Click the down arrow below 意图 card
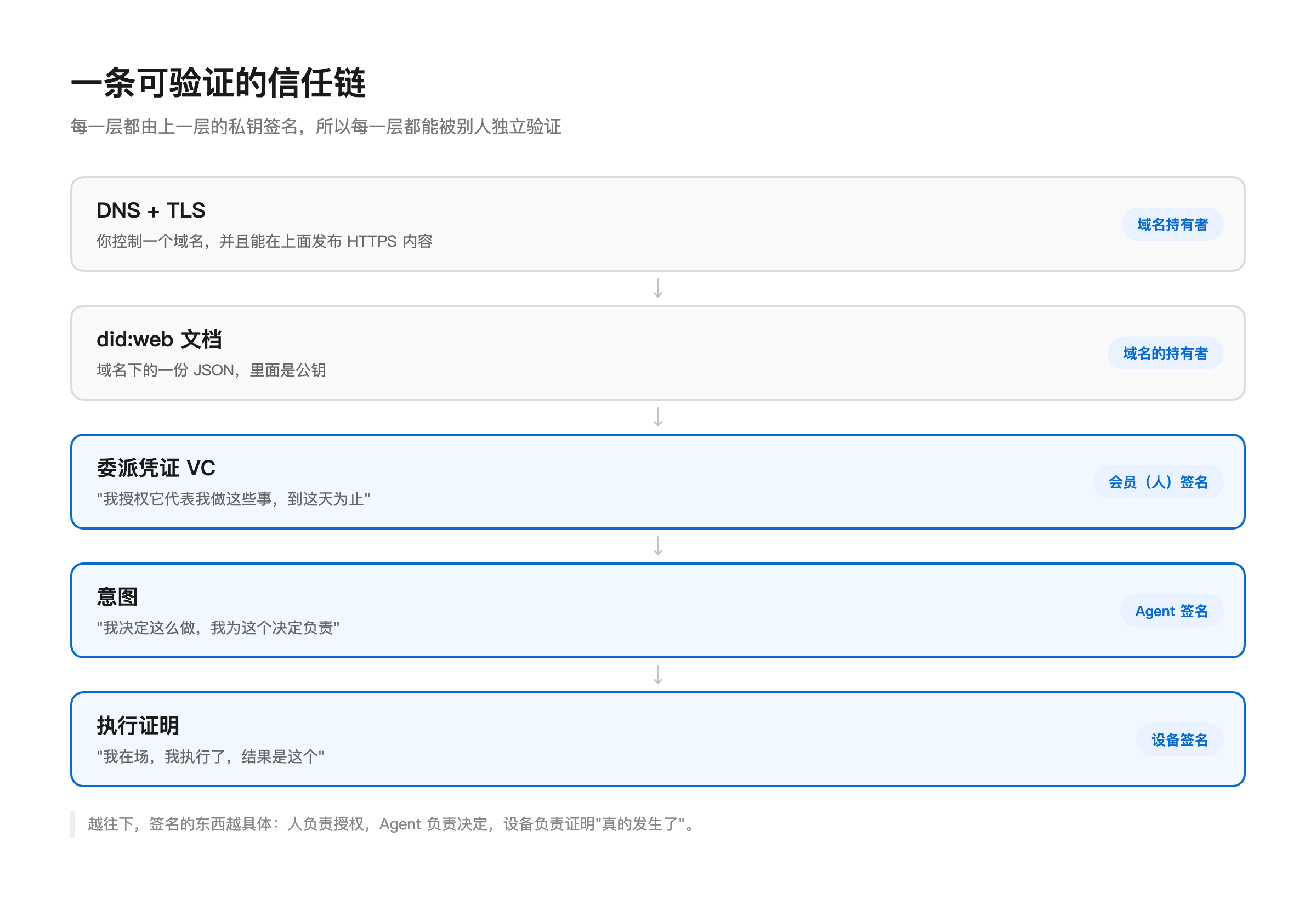 tap(657, 675)
